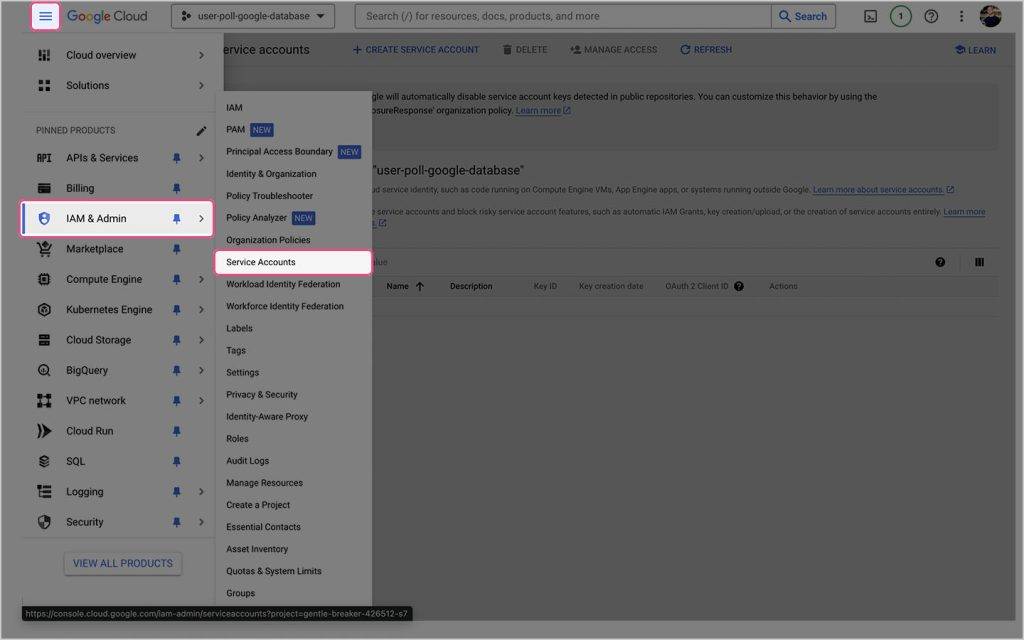Viewport: 1024px width, 640px height.
Task: Open Quotas & System Limits item
Action: tap(274, 571)
